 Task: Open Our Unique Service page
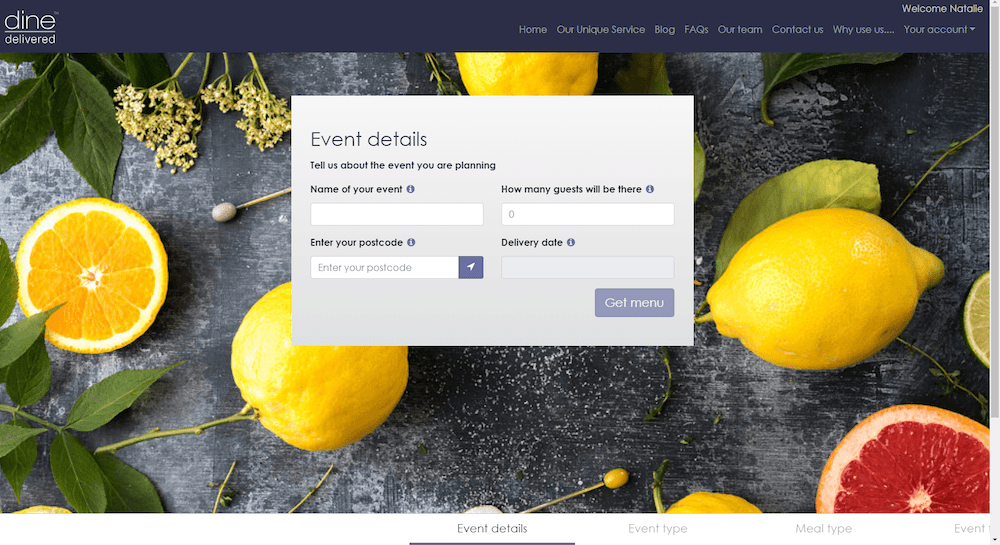pyautogui.click(x=601, y=29)
